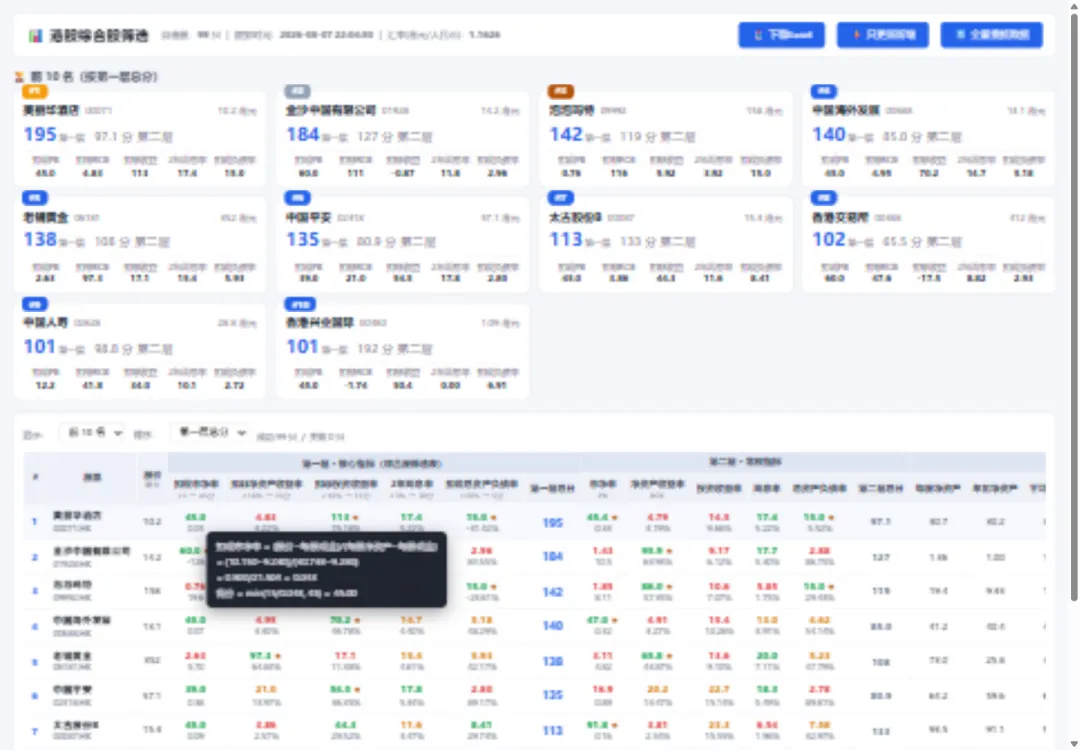This screenshot has height=750, width=1080.
Task: Open the 老铺黄金 card scoring 138
Action: 139,245
